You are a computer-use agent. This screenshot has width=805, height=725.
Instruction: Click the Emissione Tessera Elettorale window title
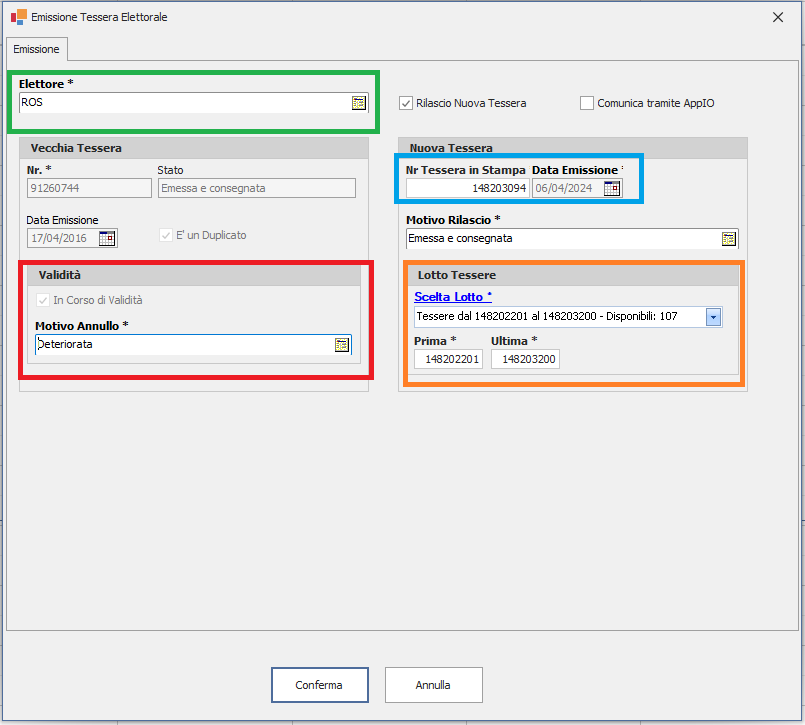(99, 17)
